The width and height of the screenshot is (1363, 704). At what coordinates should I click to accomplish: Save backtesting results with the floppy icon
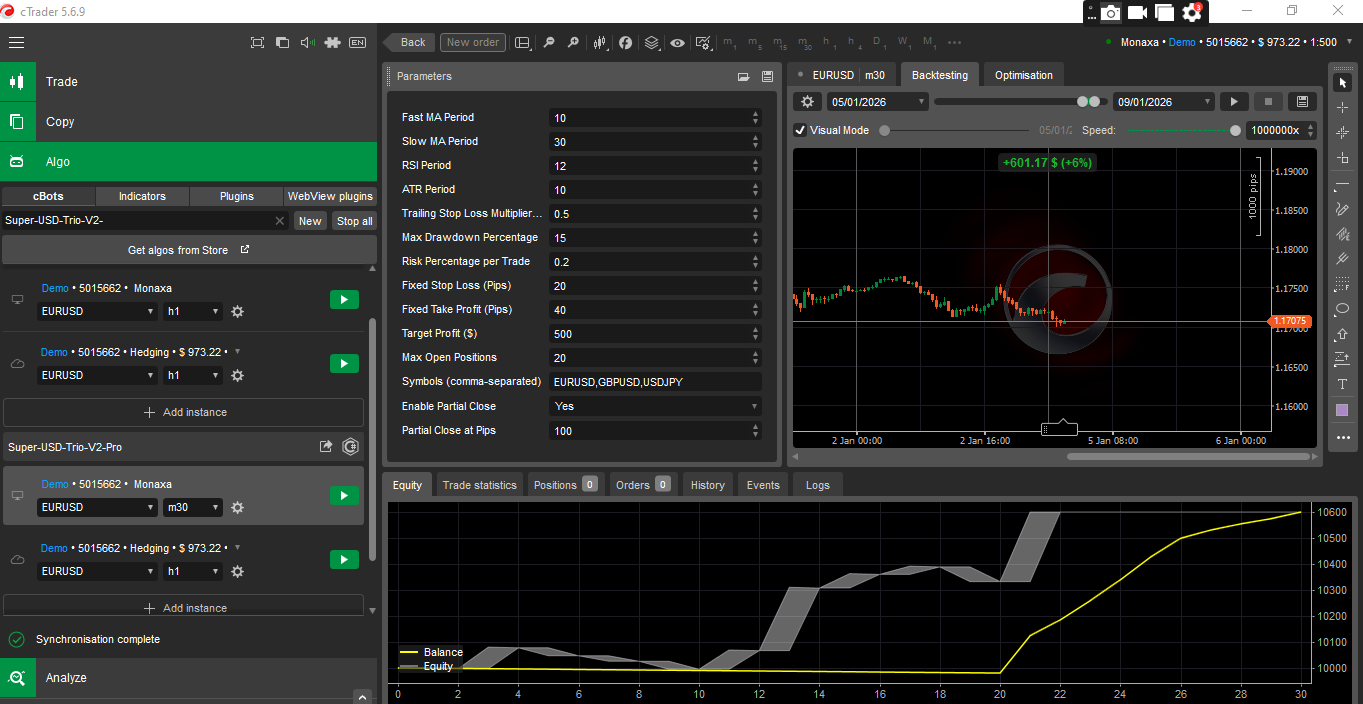tap(1301, 102)
